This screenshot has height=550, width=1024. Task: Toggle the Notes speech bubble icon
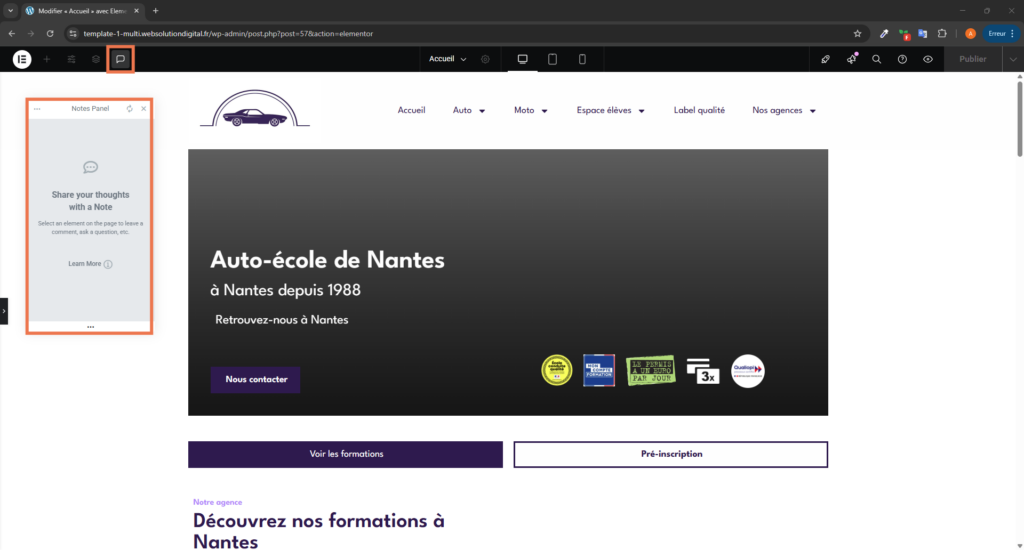[x=120, y=59]
